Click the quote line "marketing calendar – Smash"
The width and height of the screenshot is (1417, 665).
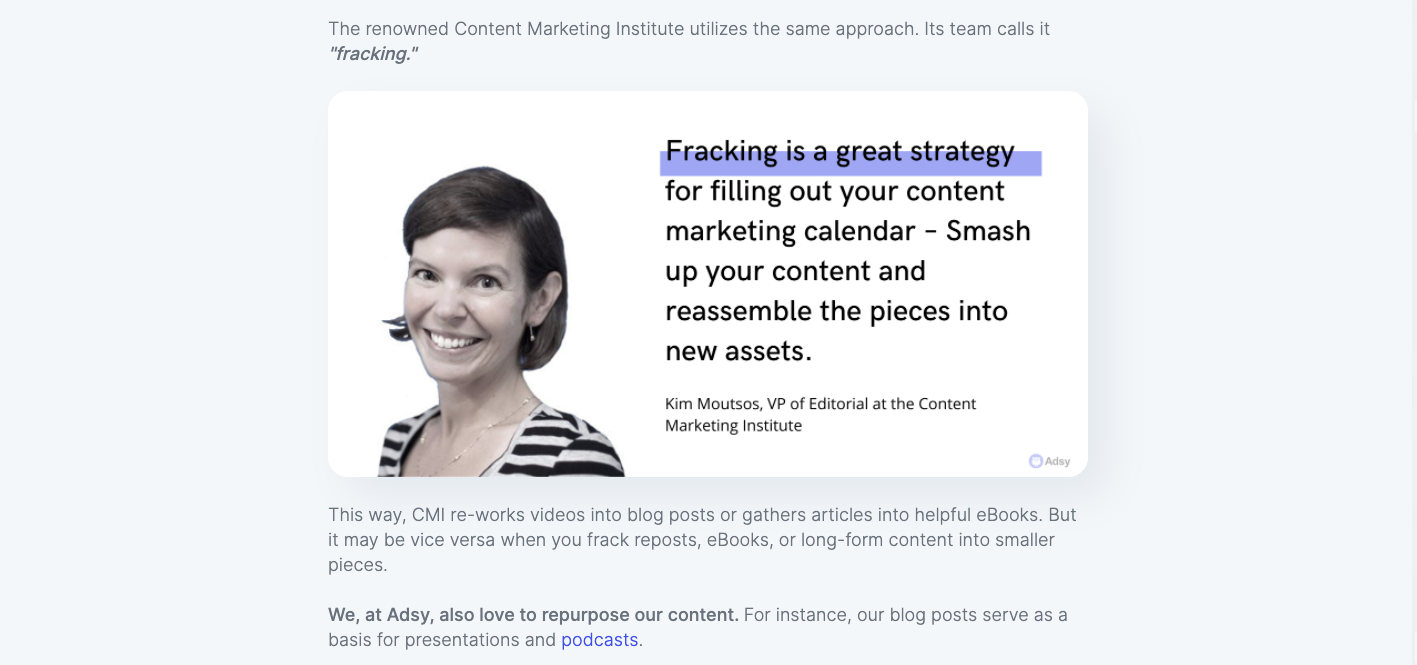tap(848, 231)
